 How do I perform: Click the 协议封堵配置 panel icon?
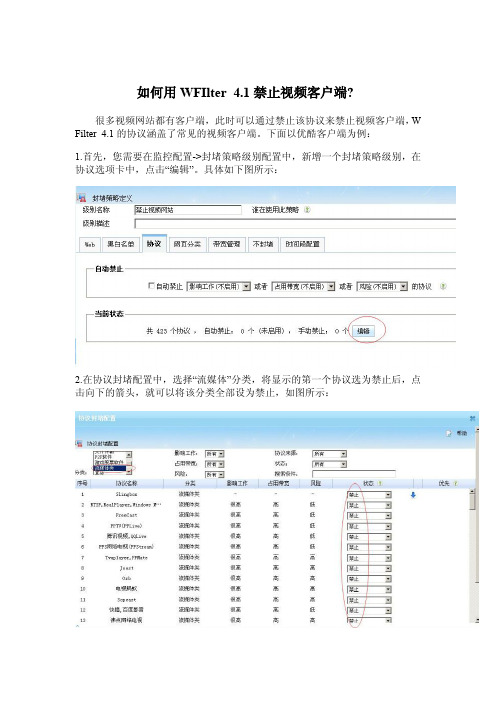79,443
